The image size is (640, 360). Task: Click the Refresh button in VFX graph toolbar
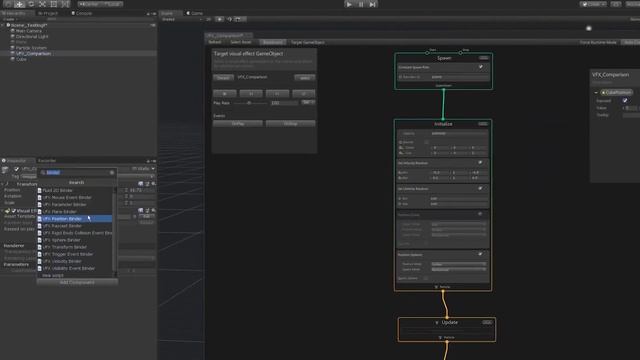pyautogui.click(x=215, y=42)
